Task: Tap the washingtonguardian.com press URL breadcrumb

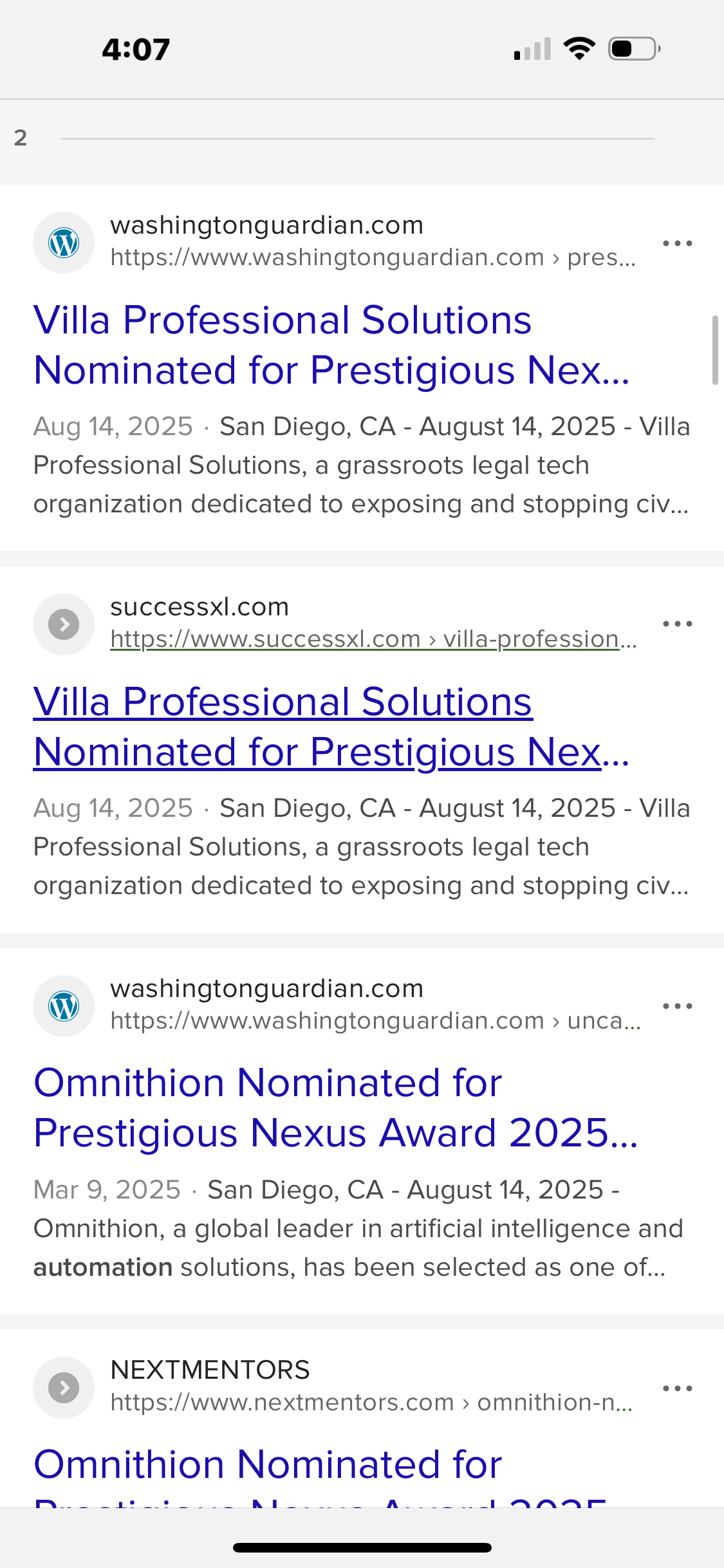Action: (x=373, y=257)
